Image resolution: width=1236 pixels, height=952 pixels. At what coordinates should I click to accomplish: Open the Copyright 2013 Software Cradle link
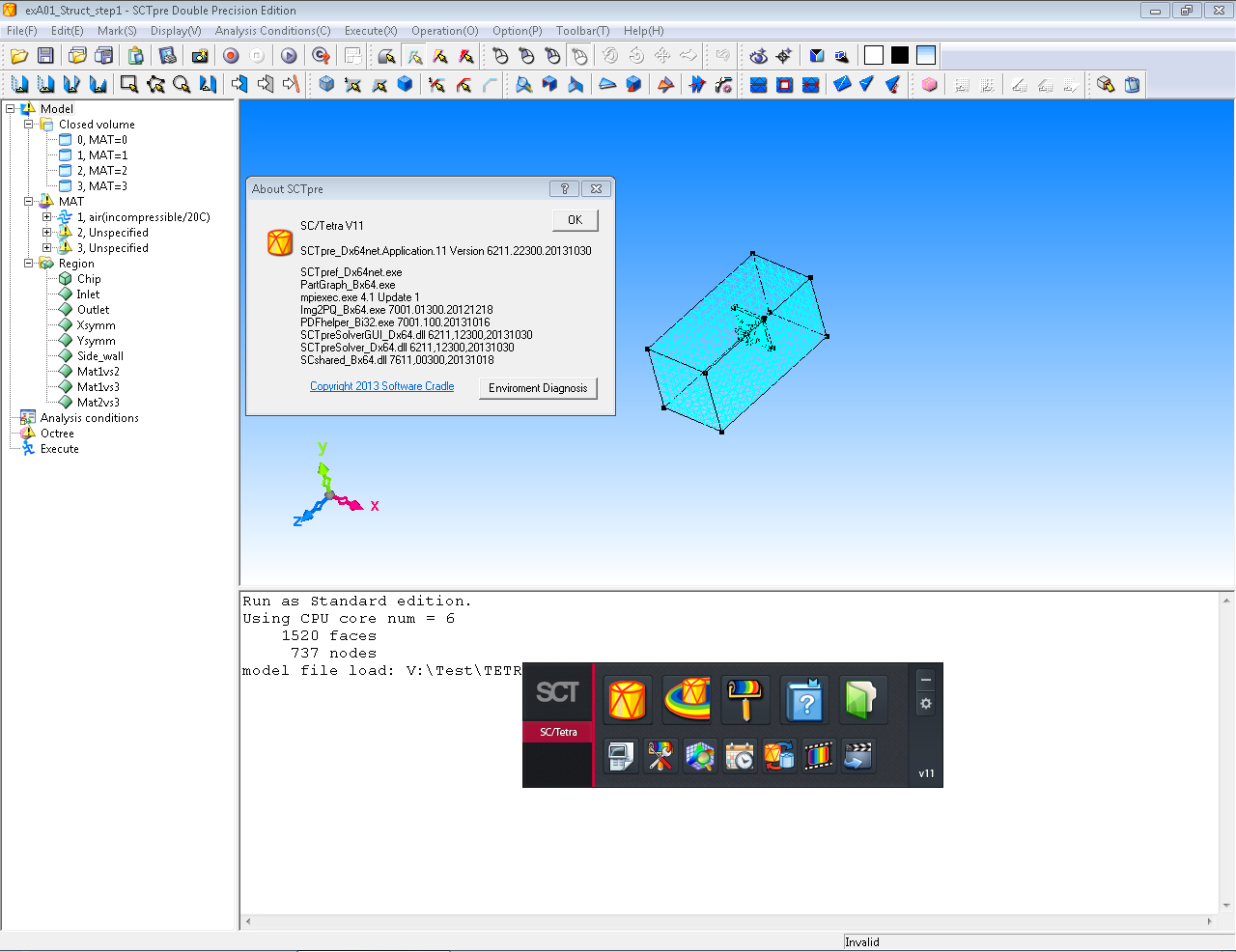click(x=382, y=386)
